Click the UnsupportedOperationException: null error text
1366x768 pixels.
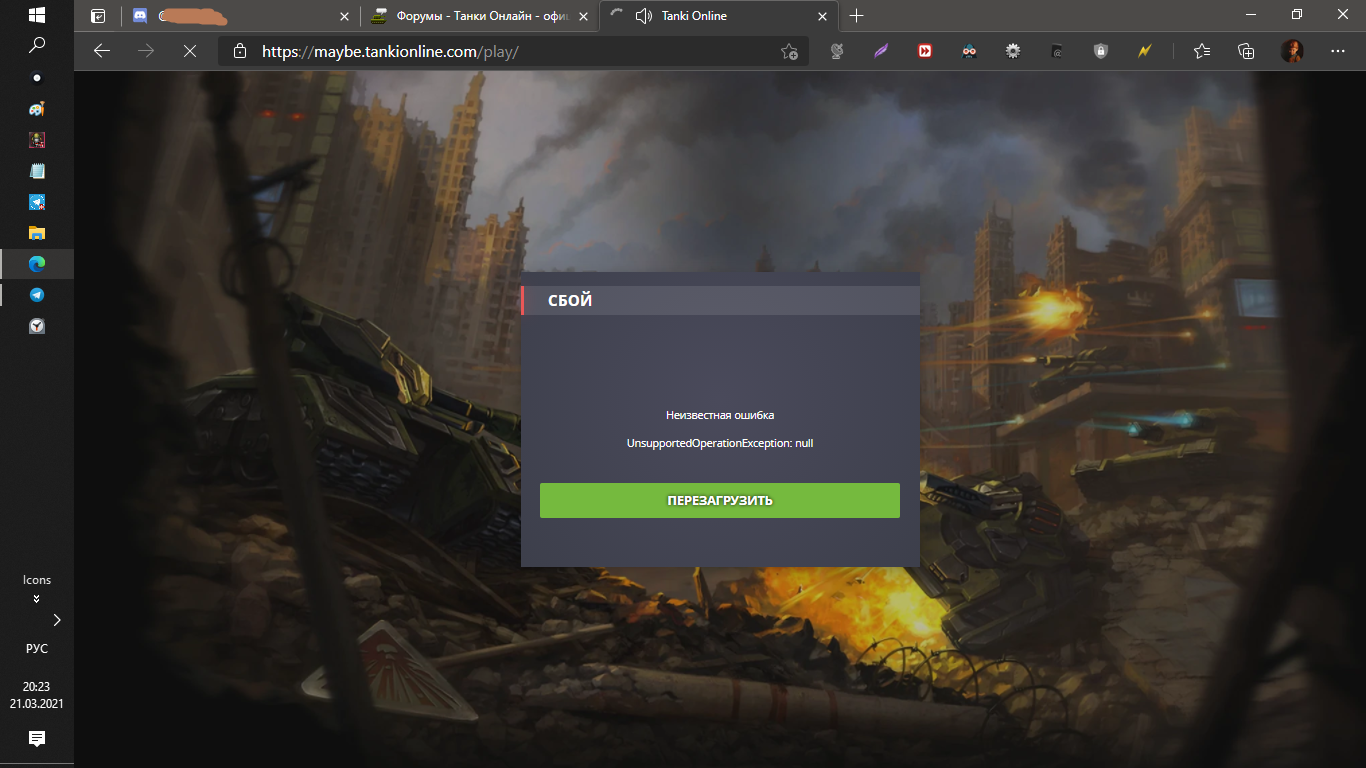pyautogui.click(x=720, y=443)
